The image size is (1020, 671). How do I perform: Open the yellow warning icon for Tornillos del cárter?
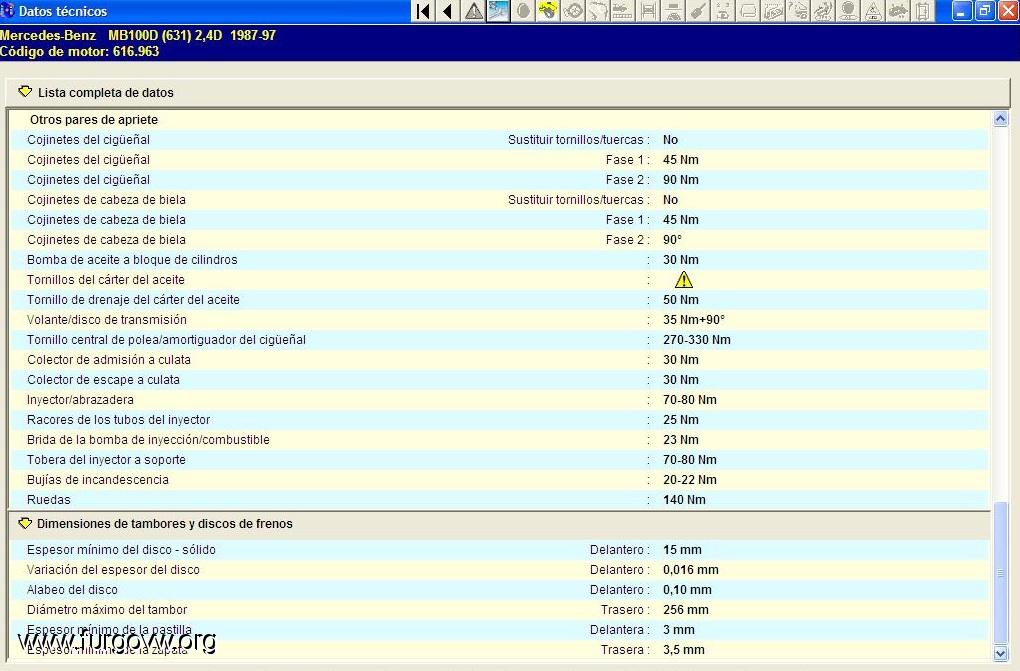[x=684, y=280]
